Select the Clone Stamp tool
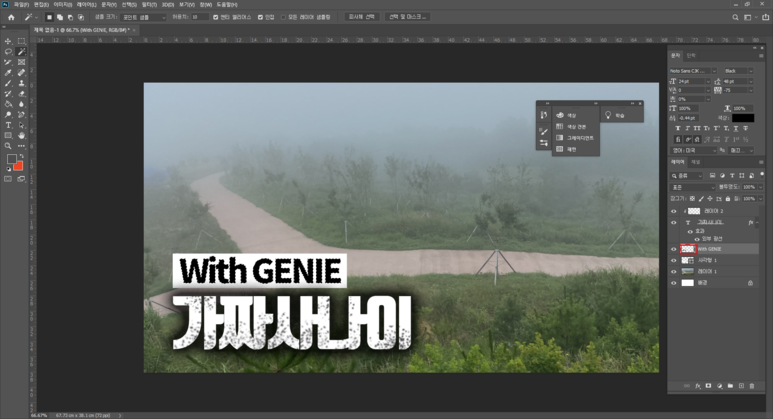Viewport: 773px width, 419px height. pyautogui.click(x=22, y=83)
